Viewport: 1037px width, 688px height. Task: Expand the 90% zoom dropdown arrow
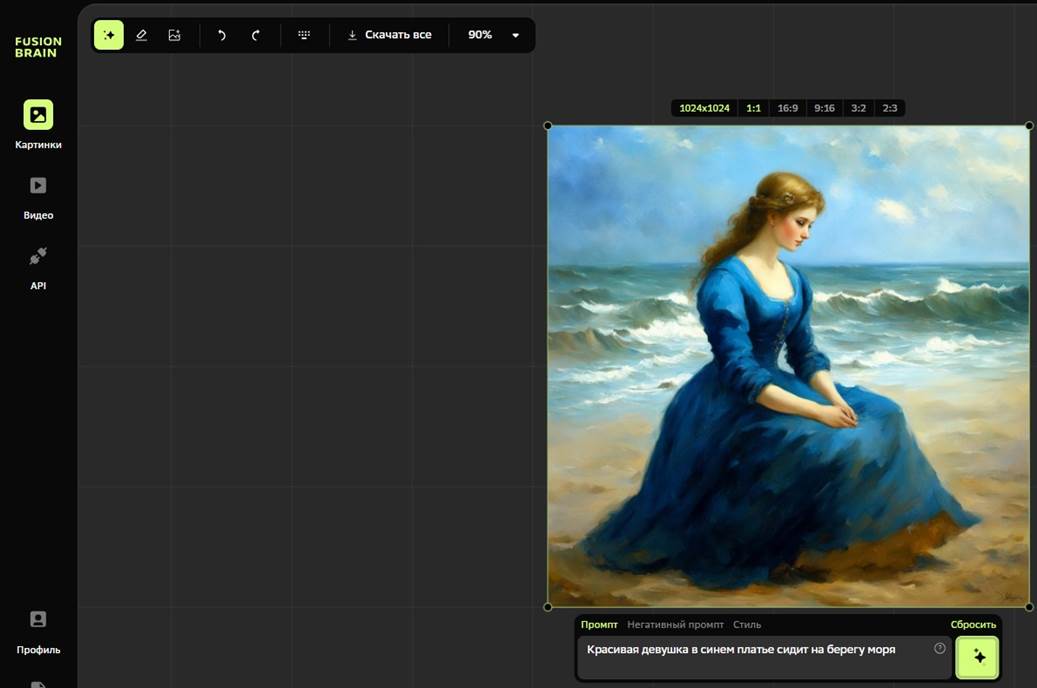click(516, 35)
